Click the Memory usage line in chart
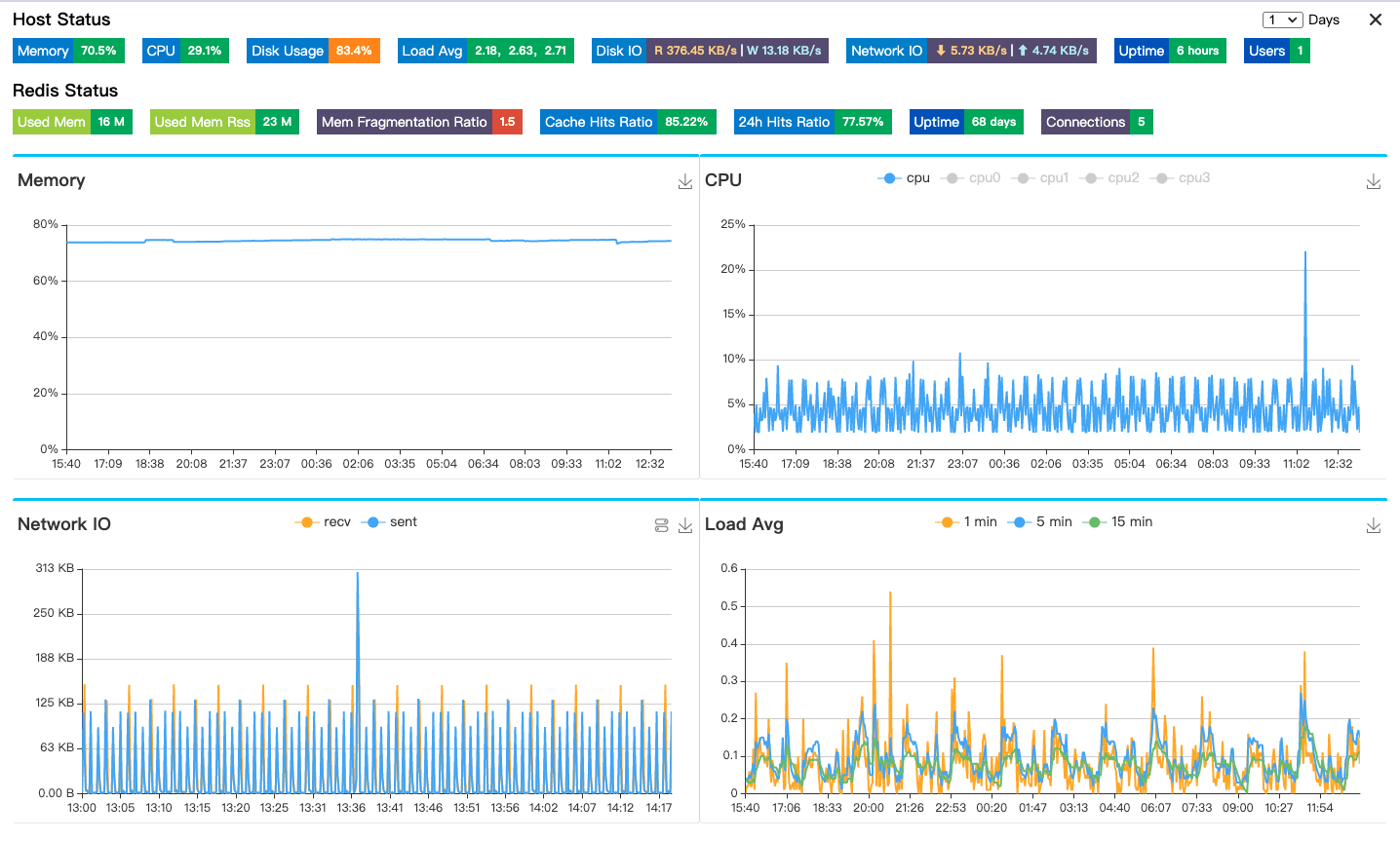1400x841 pixels. (x=370, y=240)
